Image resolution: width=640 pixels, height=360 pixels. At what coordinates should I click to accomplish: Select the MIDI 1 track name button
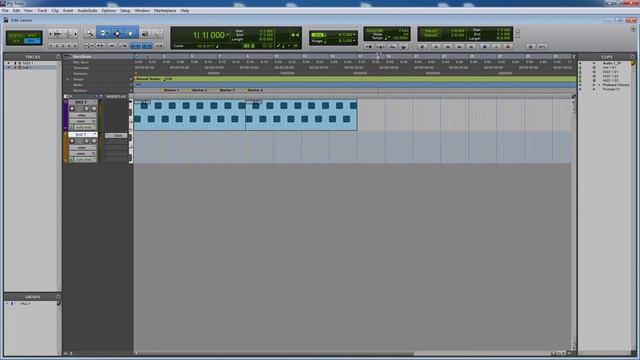(82, 102)
